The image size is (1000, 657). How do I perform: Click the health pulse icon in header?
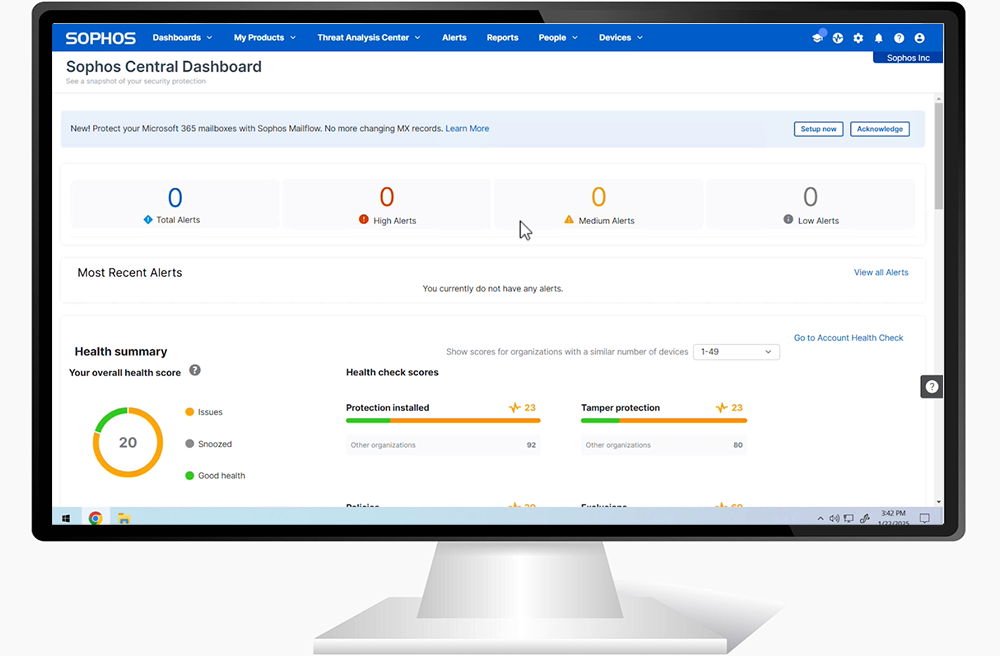pos(838,38)
